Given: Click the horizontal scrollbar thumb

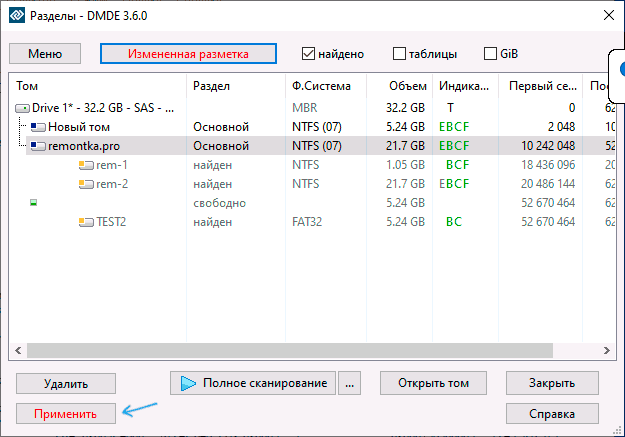Looking at the screenshot, I should tap(290, 350).
